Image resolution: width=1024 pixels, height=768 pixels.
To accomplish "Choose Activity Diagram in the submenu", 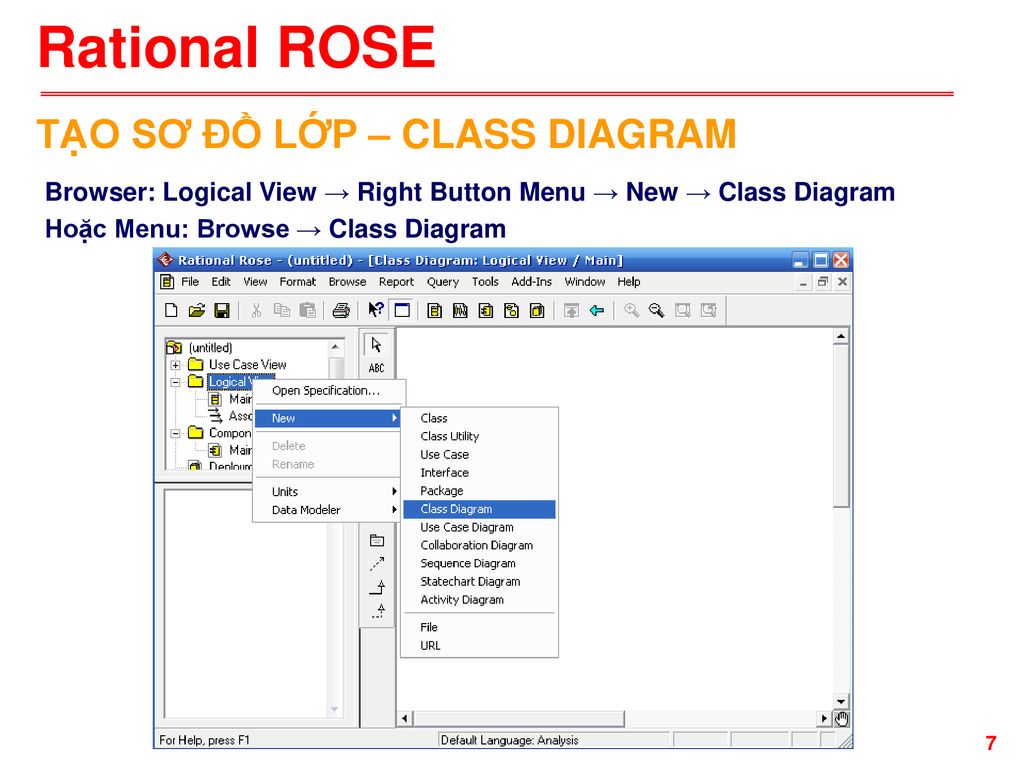I will [479, 600].
